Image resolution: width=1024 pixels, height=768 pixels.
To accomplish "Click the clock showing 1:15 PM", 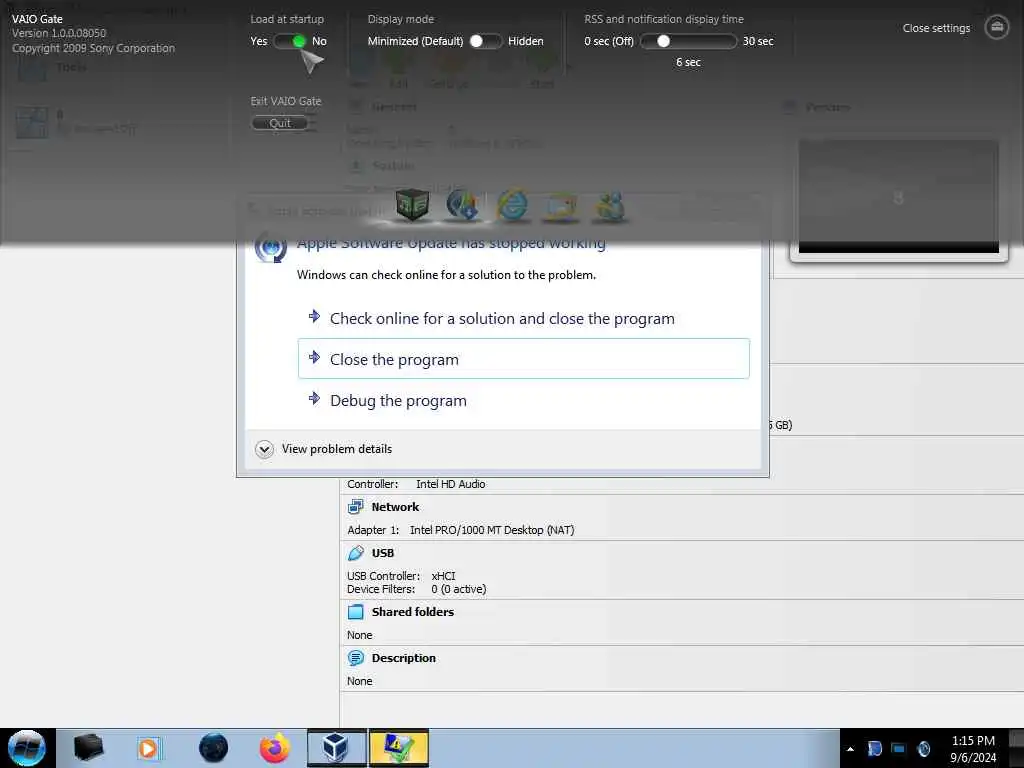I will coord(973,741).
